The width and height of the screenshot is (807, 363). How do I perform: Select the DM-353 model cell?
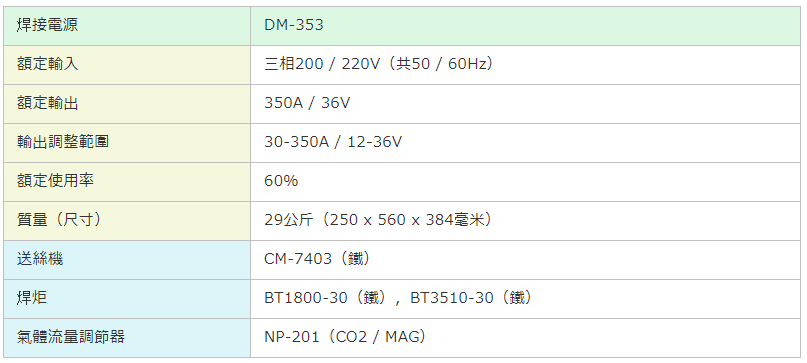[525, 26]
